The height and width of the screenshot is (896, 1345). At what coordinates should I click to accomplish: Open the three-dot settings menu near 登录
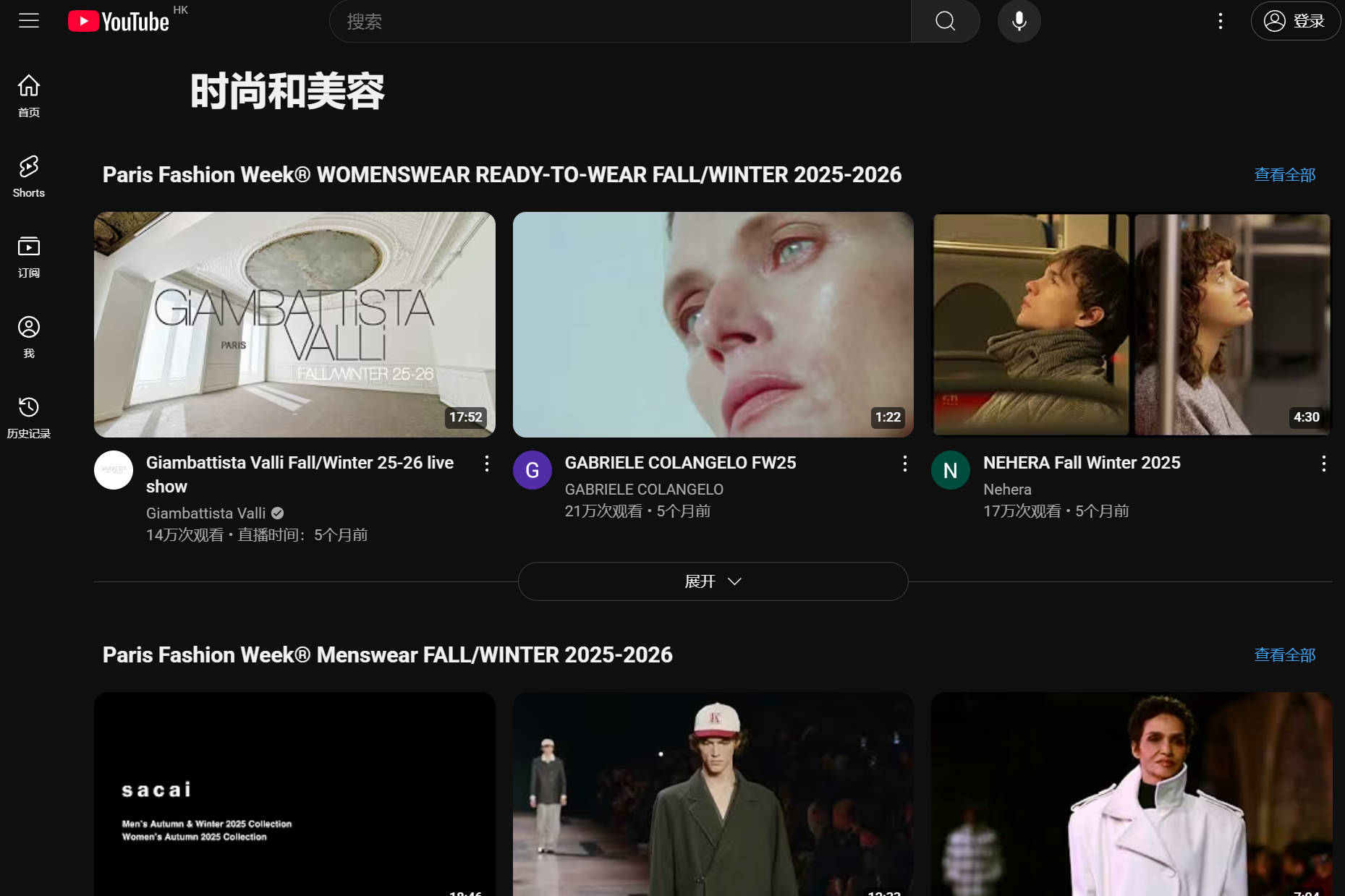tap(1220, 21)
